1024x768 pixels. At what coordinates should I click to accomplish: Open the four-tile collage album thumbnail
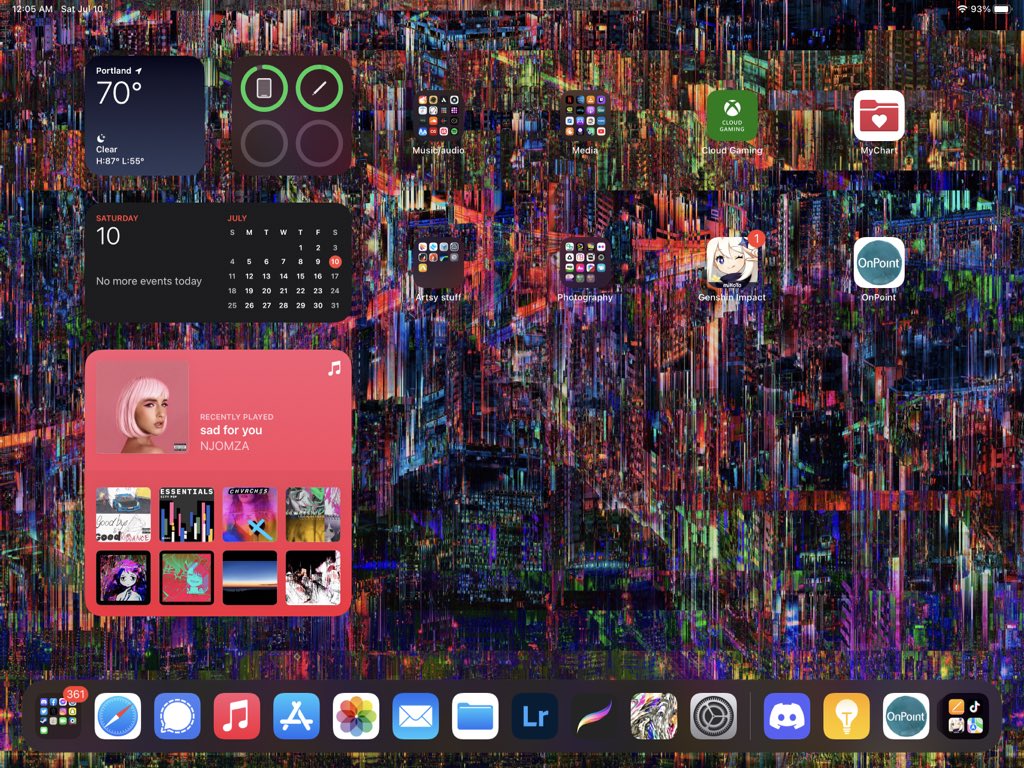313,515
